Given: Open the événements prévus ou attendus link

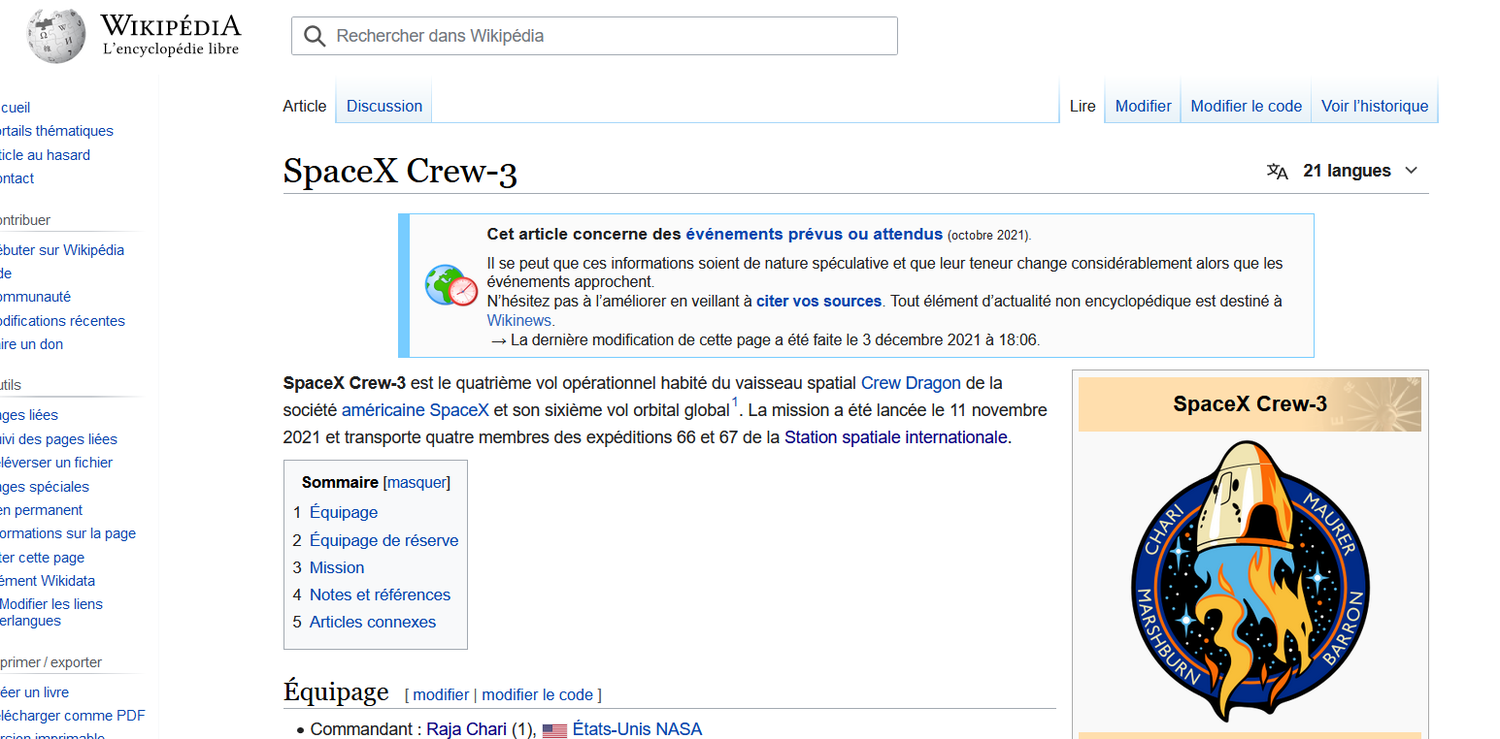Looking at the screenshot, I should [x=814, y=234].
